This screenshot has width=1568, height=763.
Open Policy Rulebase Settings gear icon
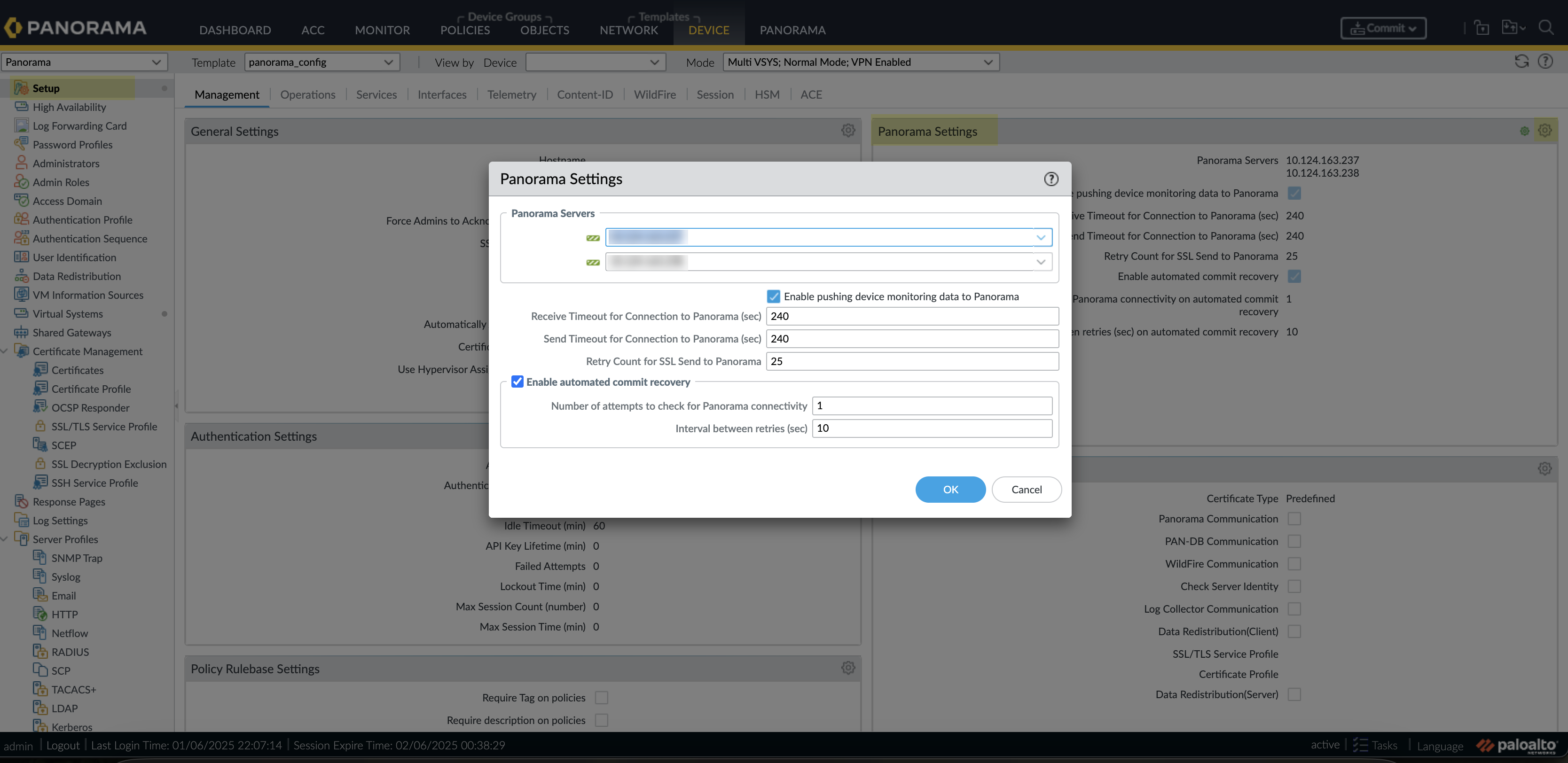coord(848,668)
